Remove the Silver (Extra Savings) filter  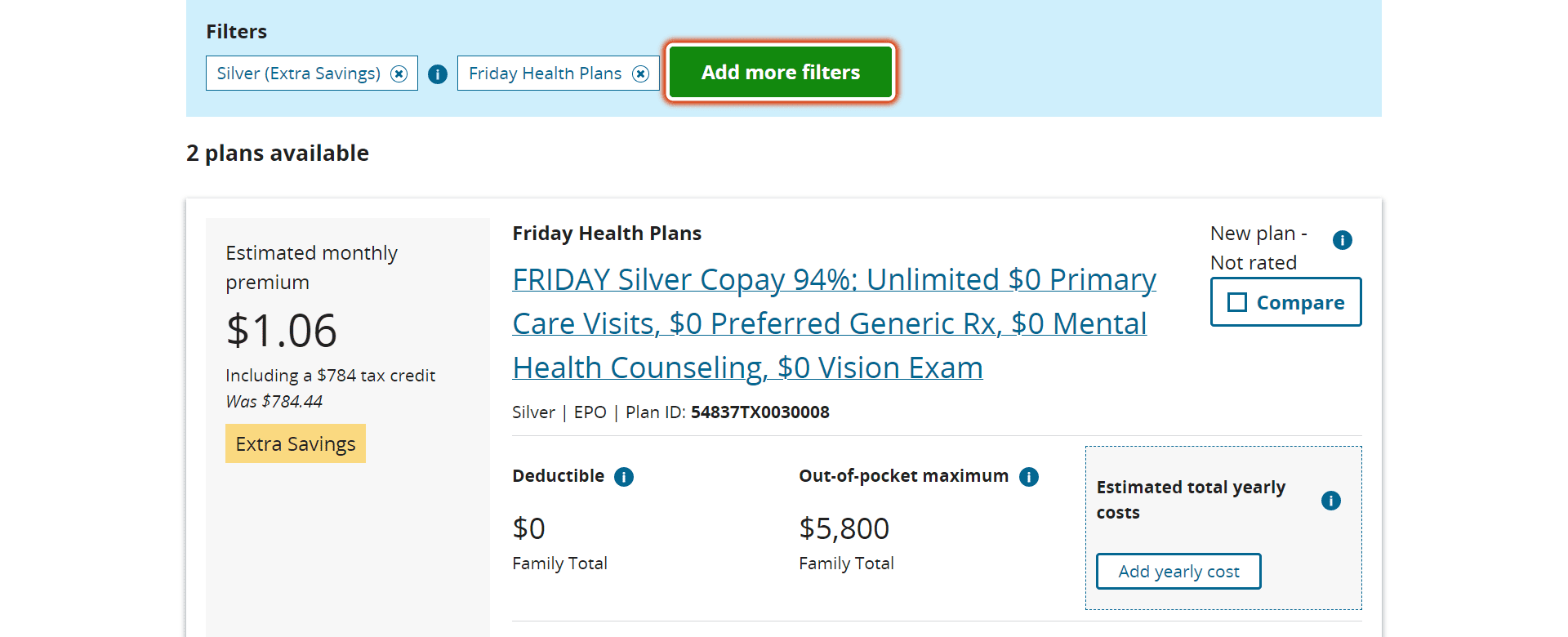coord(399,73)
